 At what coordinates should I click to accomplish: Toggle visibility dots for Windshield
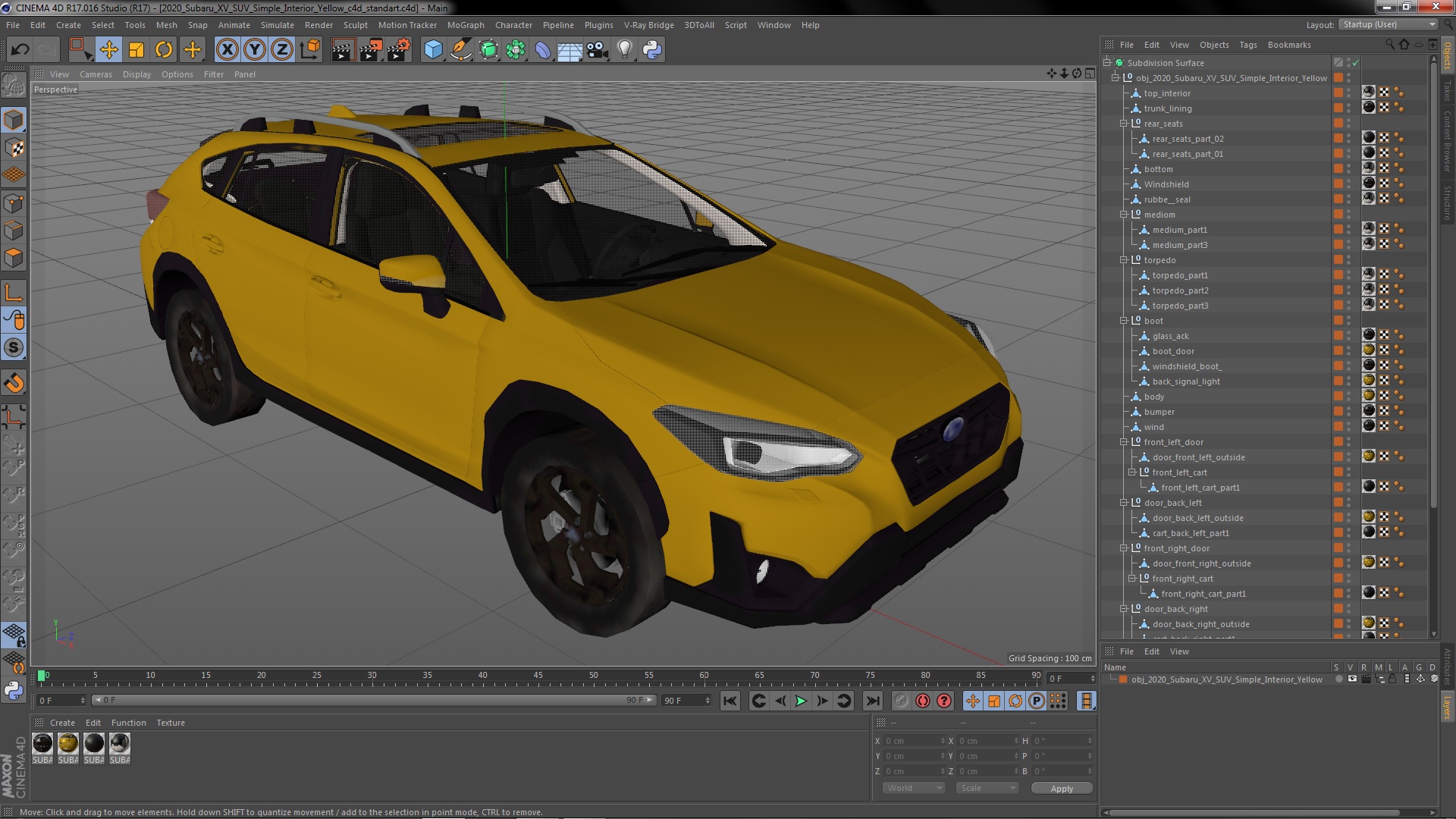tap(1348, 184)
